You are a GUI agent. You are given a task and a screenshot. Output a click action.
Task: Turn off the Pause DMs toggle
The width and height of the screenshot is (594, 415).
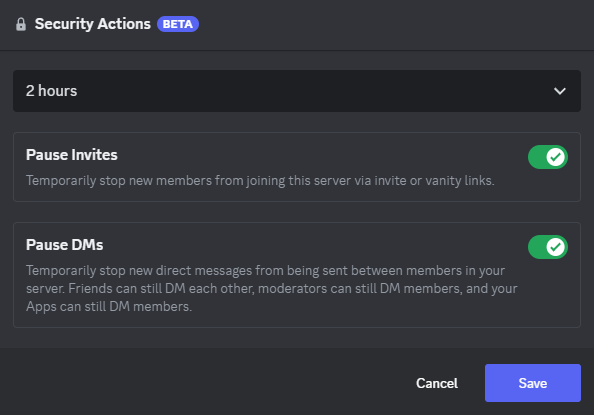click(x=548, y=247)
